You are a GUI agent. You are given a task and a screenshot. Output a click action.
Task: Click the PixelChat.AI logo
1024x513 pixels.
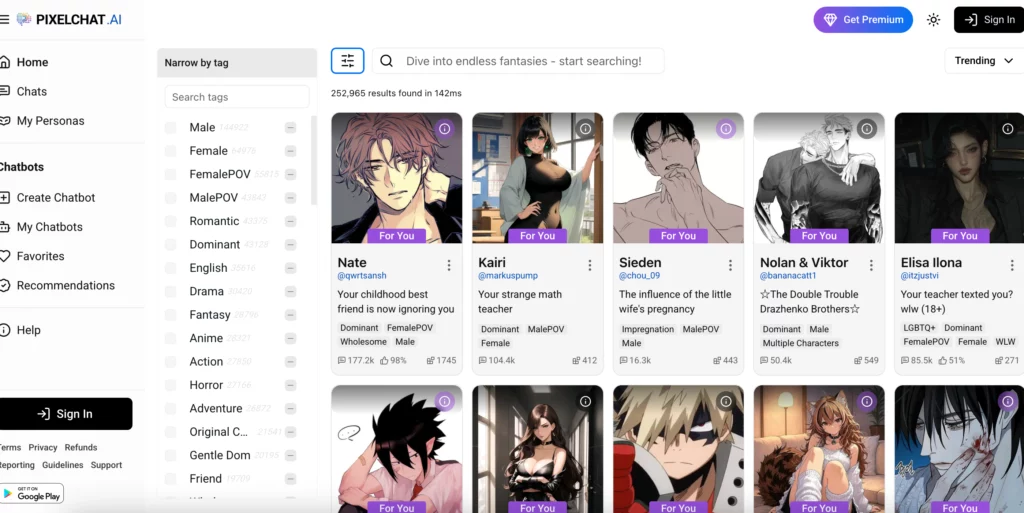(70, 20)
